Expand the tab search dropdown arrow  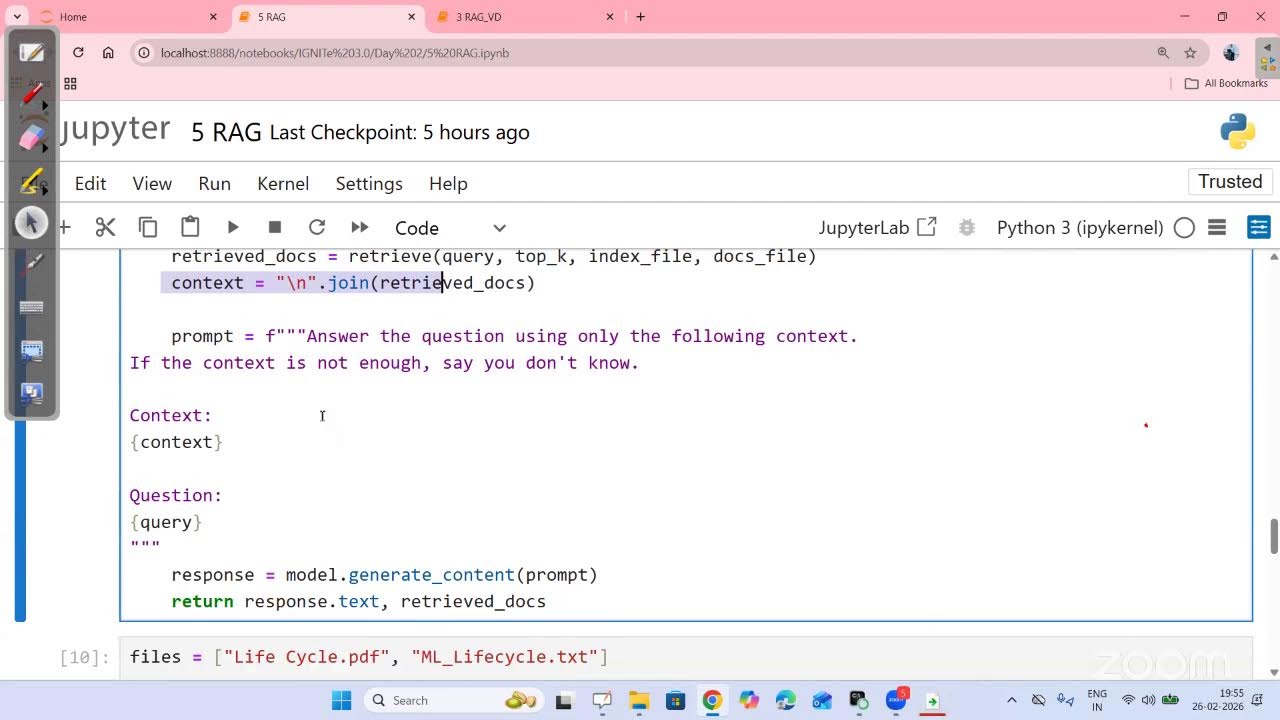[x=17, y=17]
